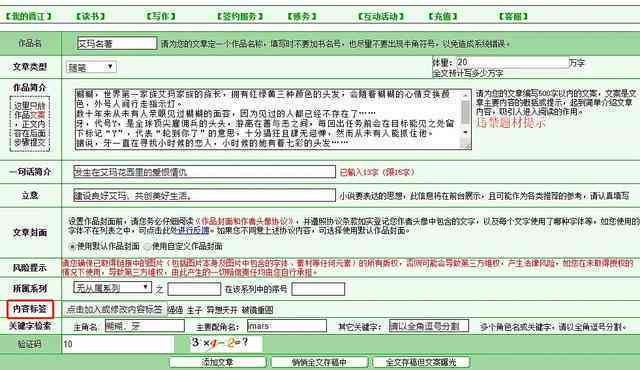640x370 pixels.
Task: Select the 使用默认作品封面 radio button
Action: coord(72,246)
